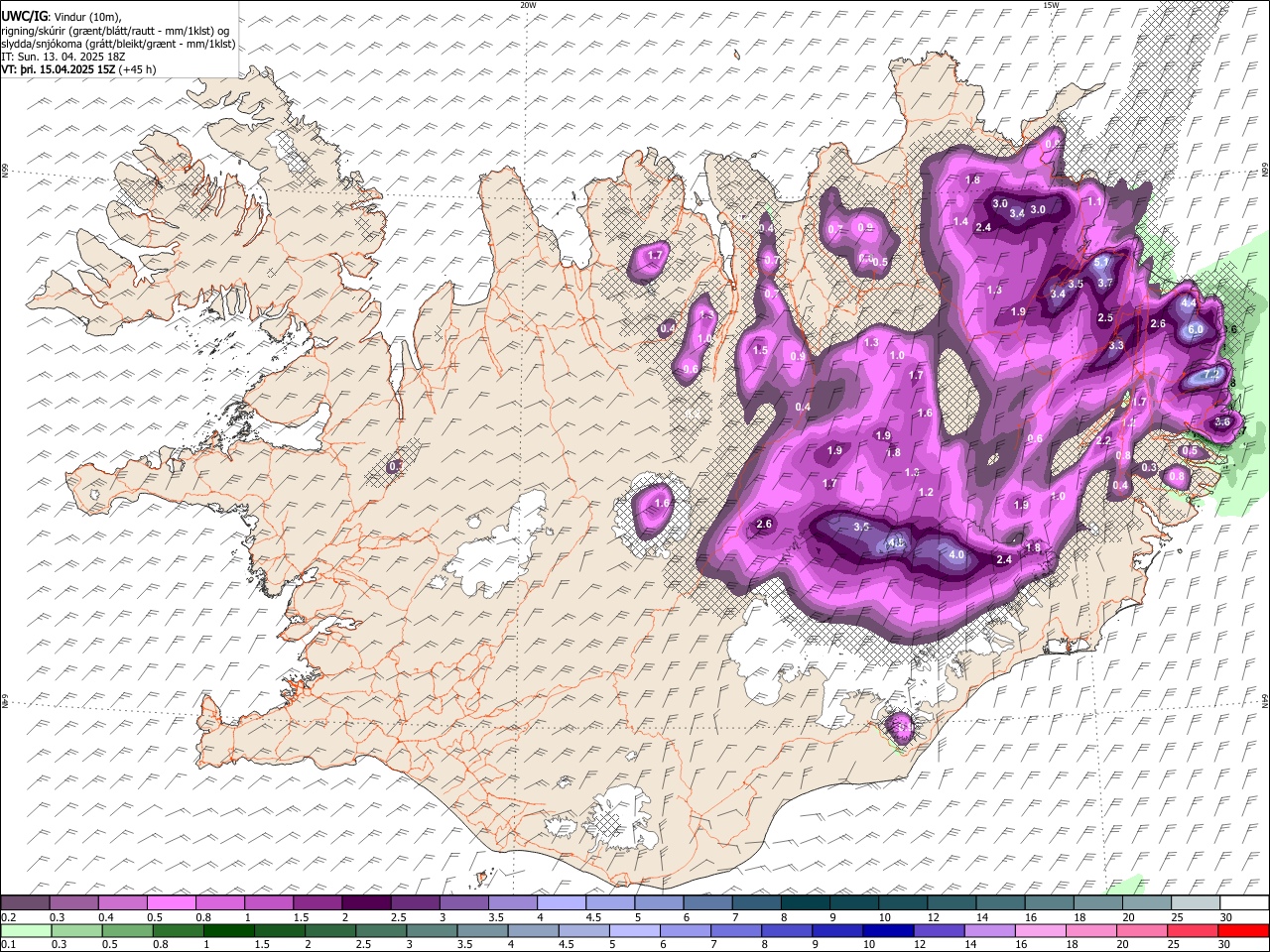Click the '4.0' precipitation value in southern band
The image size is (1270, 952).
point(956,554)
